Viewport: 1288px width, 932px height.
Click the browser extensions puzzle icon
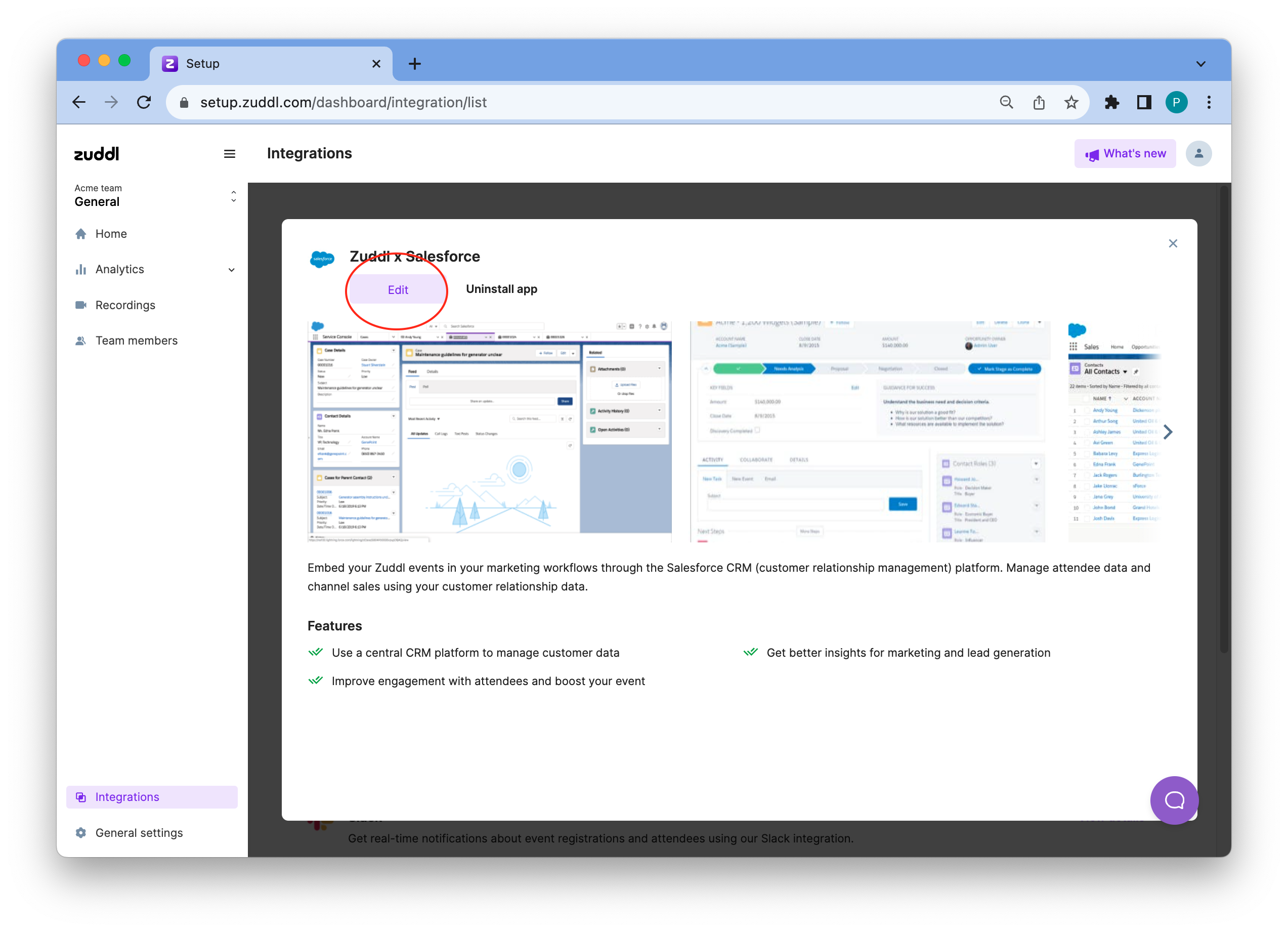pos(1111,103)
